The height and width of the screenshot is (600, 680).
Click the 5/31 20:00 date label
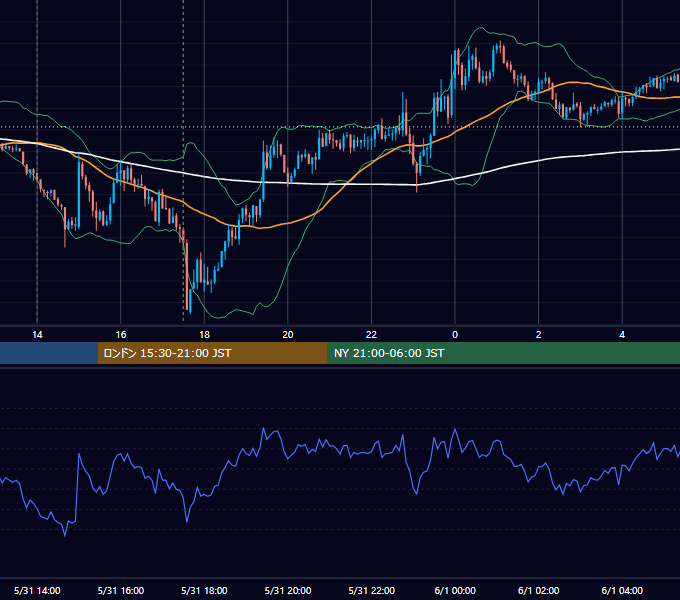(288, 590)
